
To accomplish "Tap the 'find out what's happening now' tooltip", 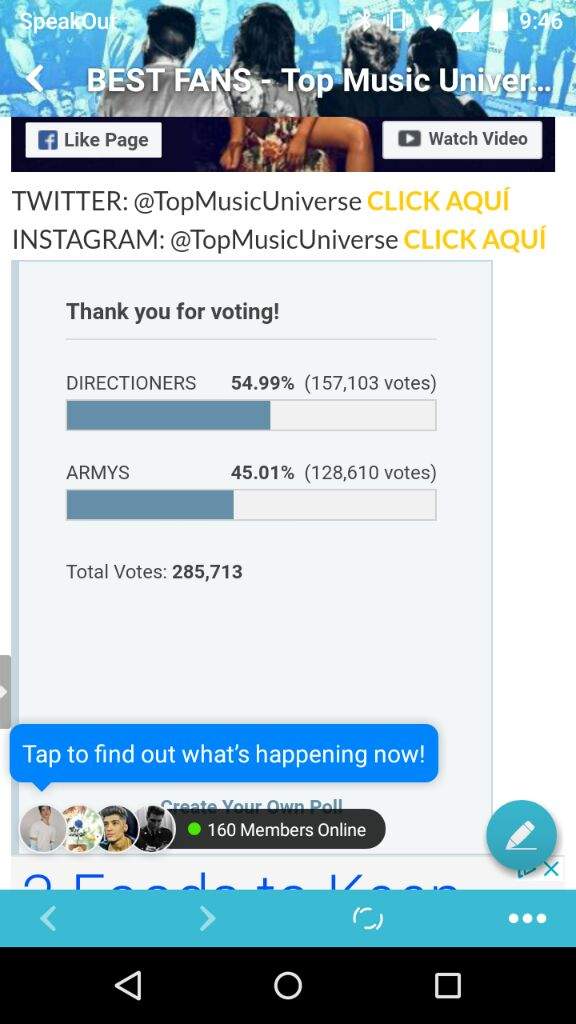I will point(224,754).
